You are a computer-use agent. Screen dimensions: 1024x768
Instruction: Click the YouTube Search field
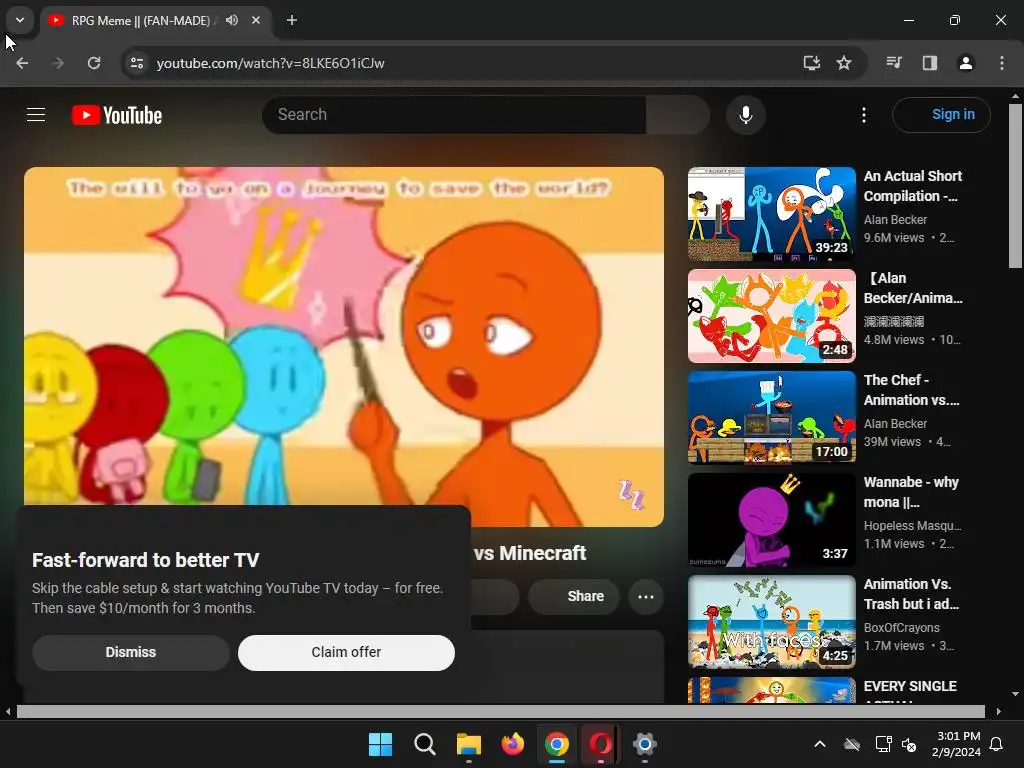pyautogui.click(x=454, y=115)
